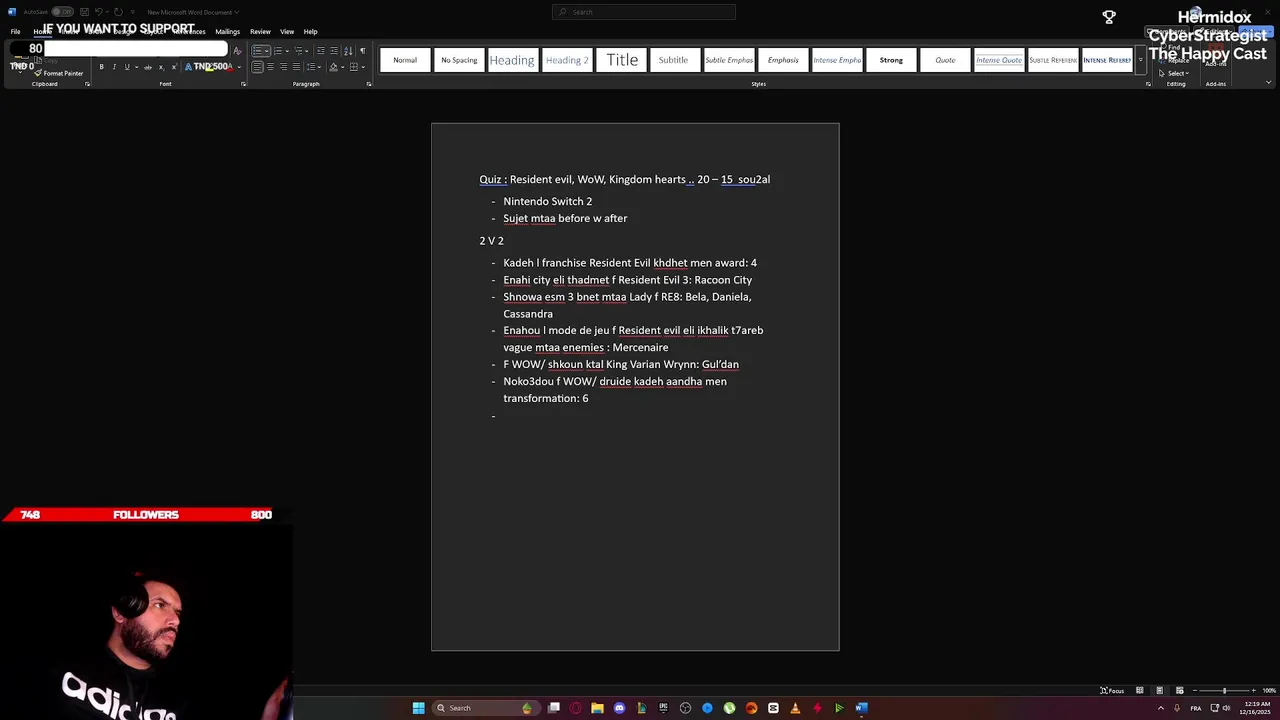Justify the paragraph text
This screenshot has width=1280, height=720.
(x=296, y=67)
